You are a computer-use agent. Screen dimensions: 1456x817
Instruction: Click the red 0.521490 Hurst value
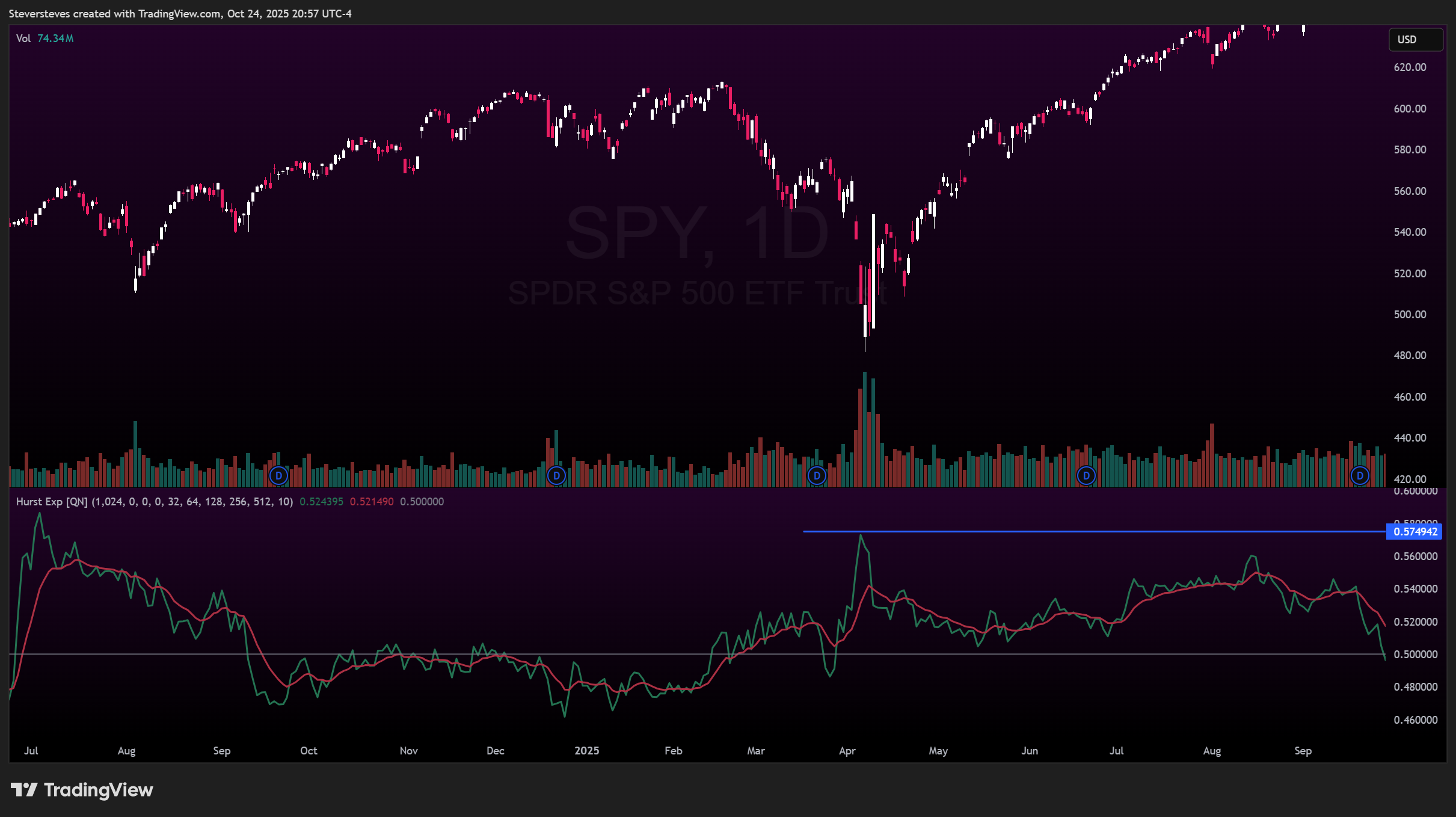pos(372,502)
